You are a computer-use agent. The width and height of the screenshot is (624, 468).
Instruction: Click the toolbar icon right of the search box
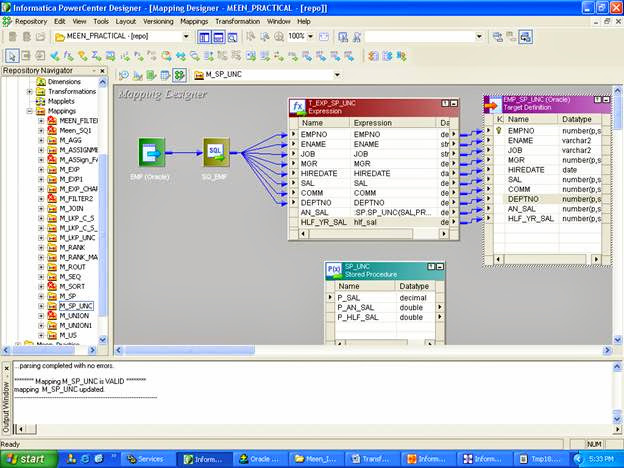pos(497,37)
